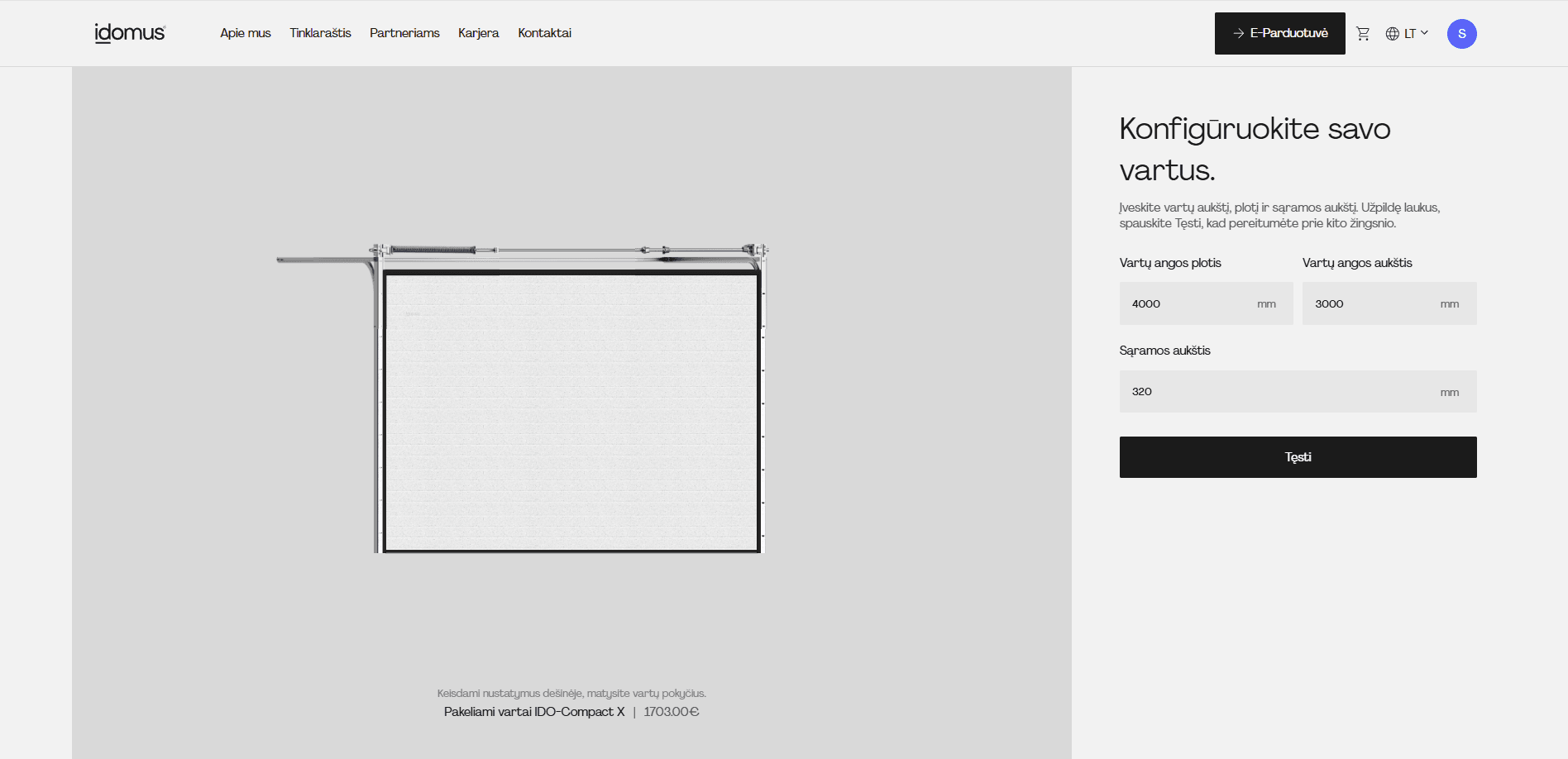Expand the LT language chevron
This screenshot has height=759, width=1568.
(1424, 33)
